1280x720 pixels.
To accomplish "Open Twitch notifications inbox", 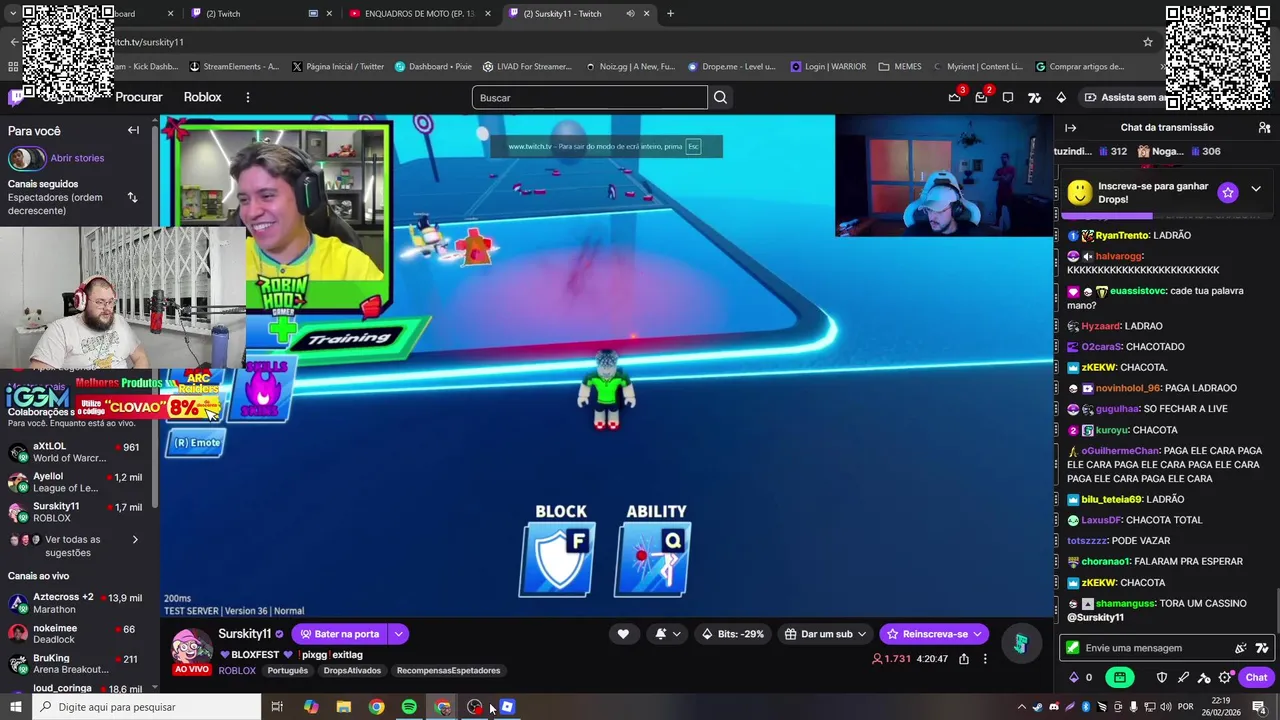I will pos(981,97).
